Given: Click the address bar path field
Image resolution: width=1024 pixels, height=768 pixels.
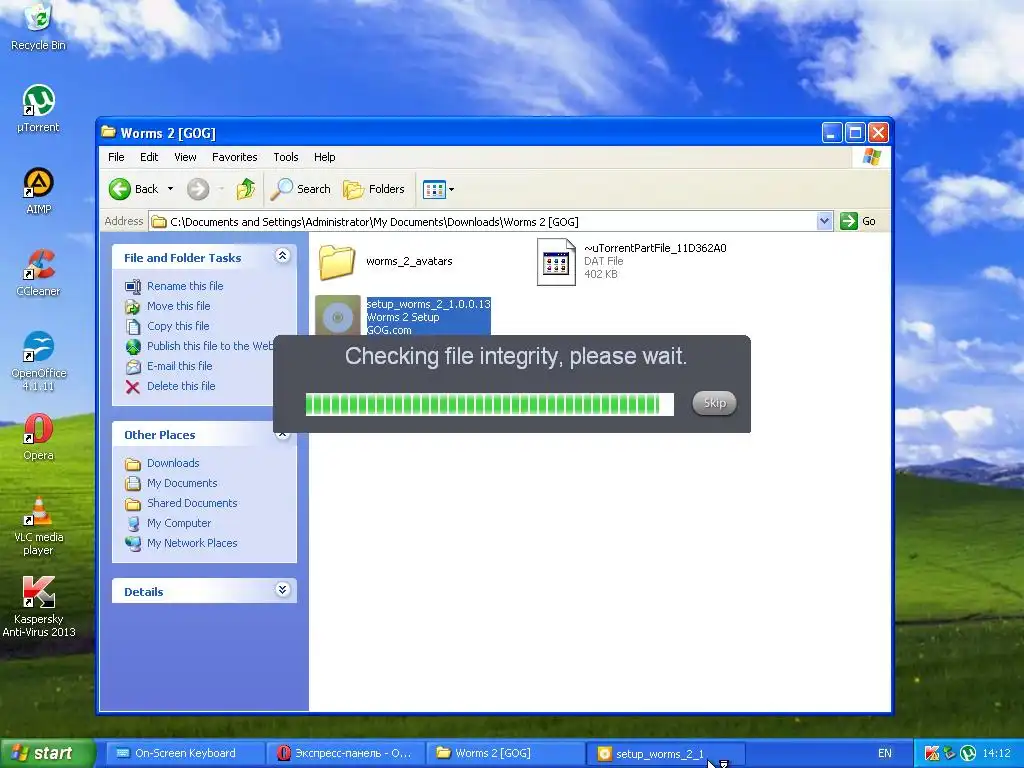Looking at the screenshot, I should 482,221.
